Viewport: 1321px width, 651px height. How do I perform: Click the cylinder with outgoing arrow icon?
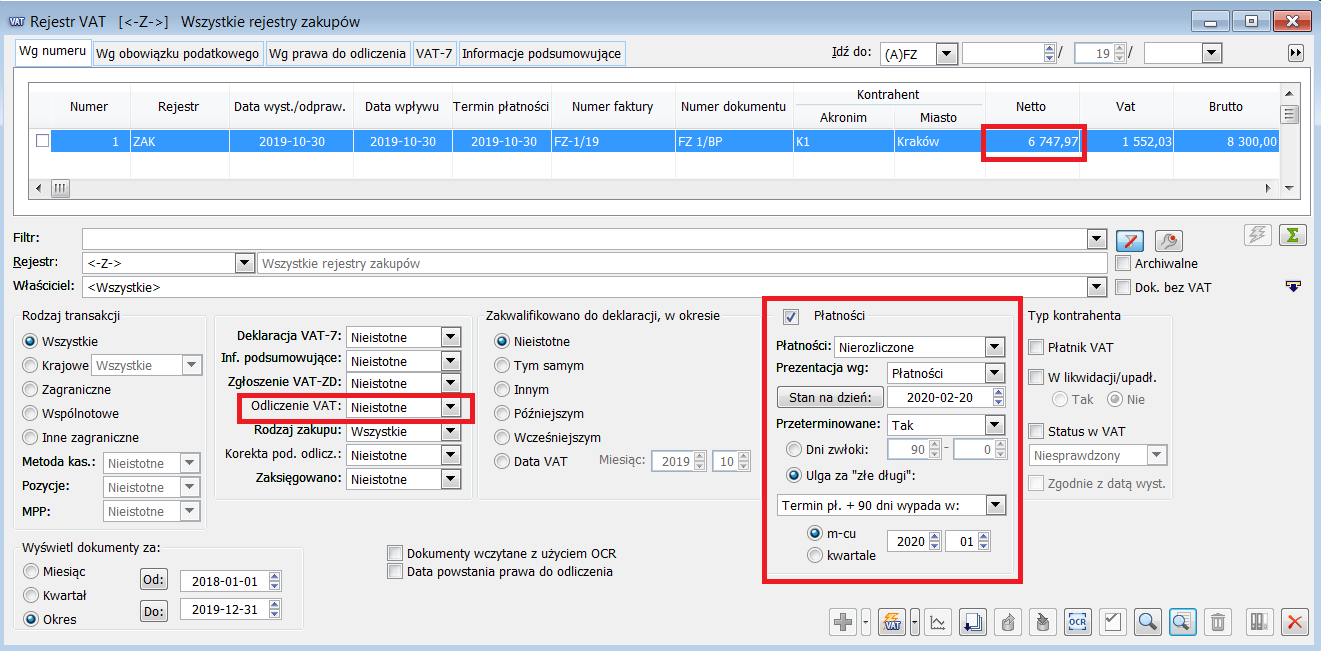click(x=1007, y=622)
